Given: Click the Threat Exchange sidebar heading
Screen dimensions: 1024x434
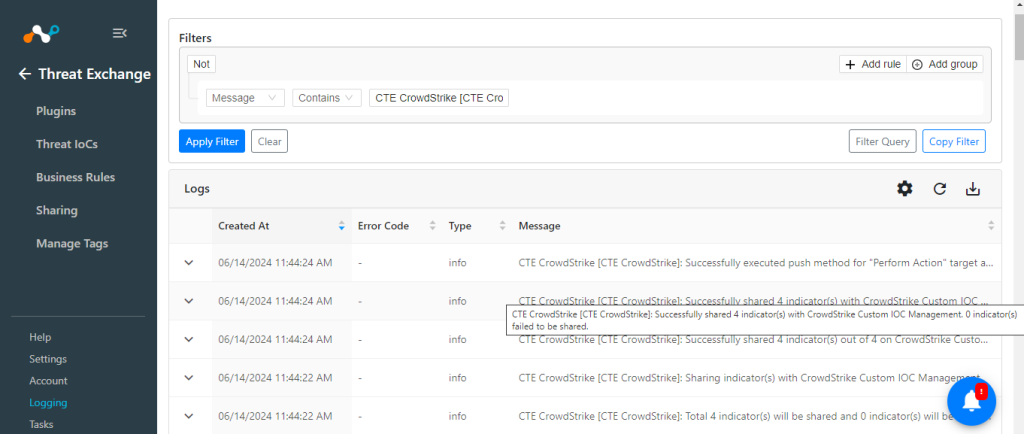Looking at the screenshot, I should [x=95, y=74].
